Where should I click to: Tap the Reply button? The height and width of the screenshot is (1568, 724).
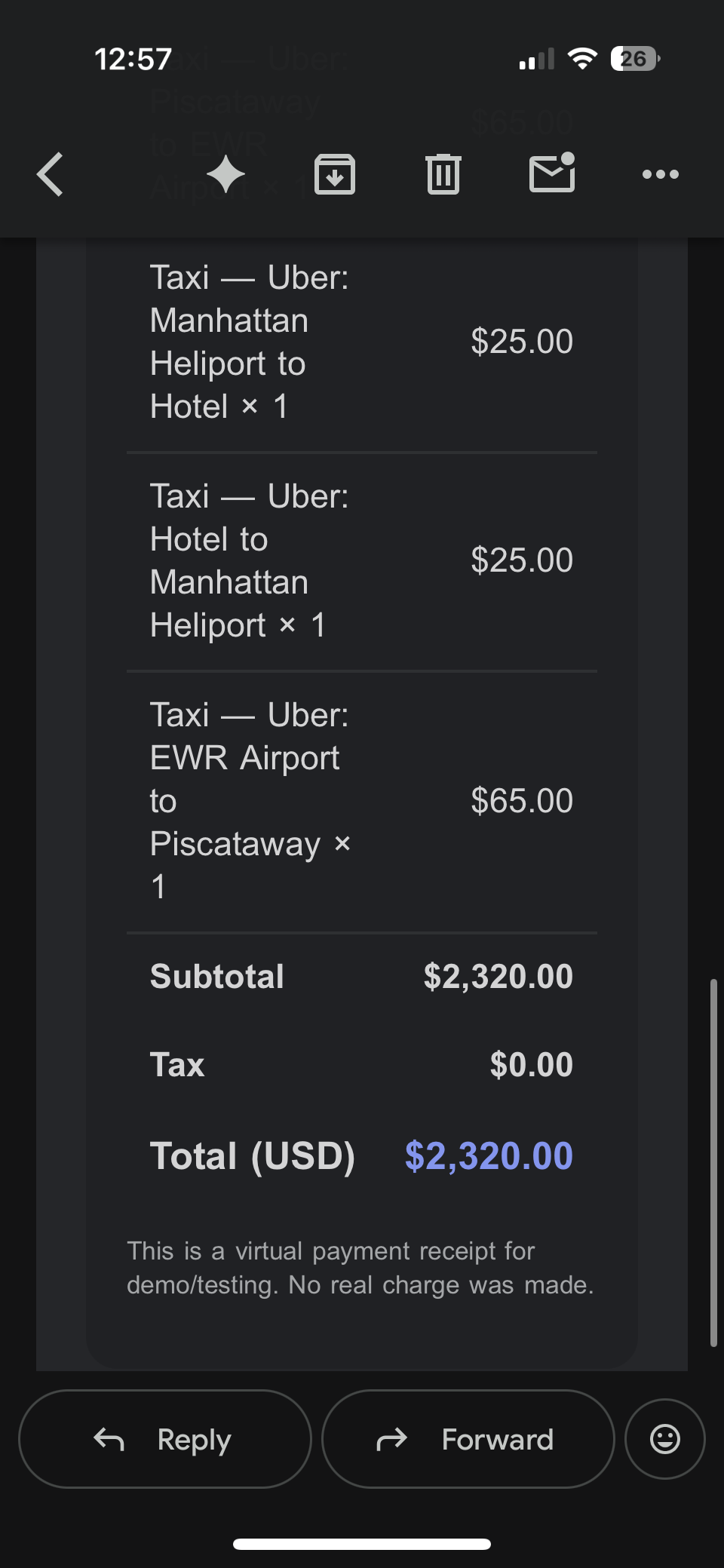[164, 1439]
